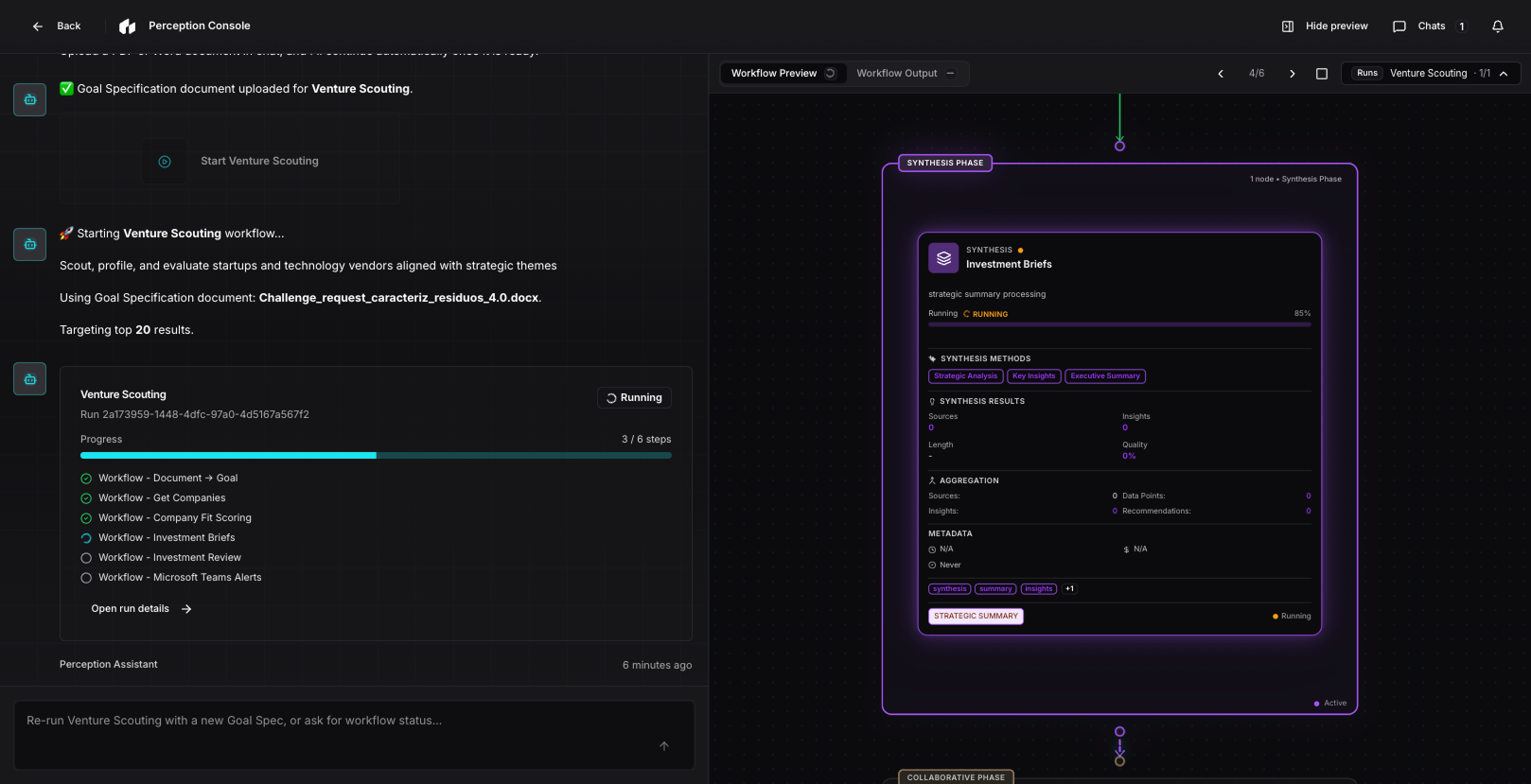
Task: Go to previous workflow node arrow
Action: [x=1221, y=74]
